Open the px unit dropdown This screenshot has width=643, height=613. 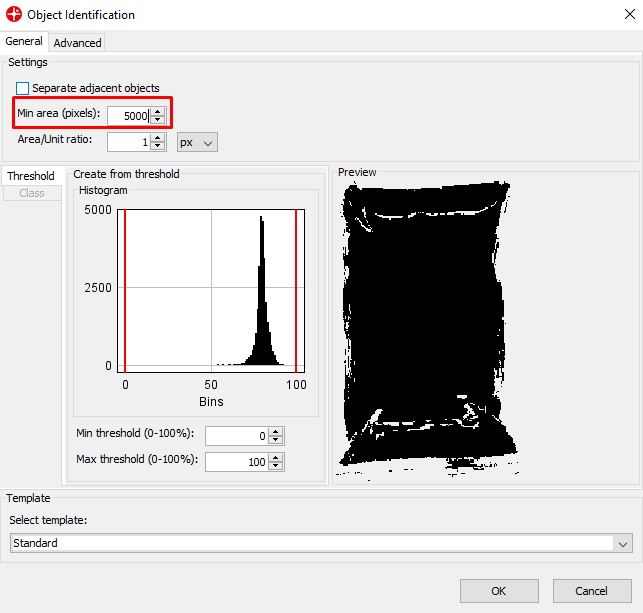coord(197,143)
